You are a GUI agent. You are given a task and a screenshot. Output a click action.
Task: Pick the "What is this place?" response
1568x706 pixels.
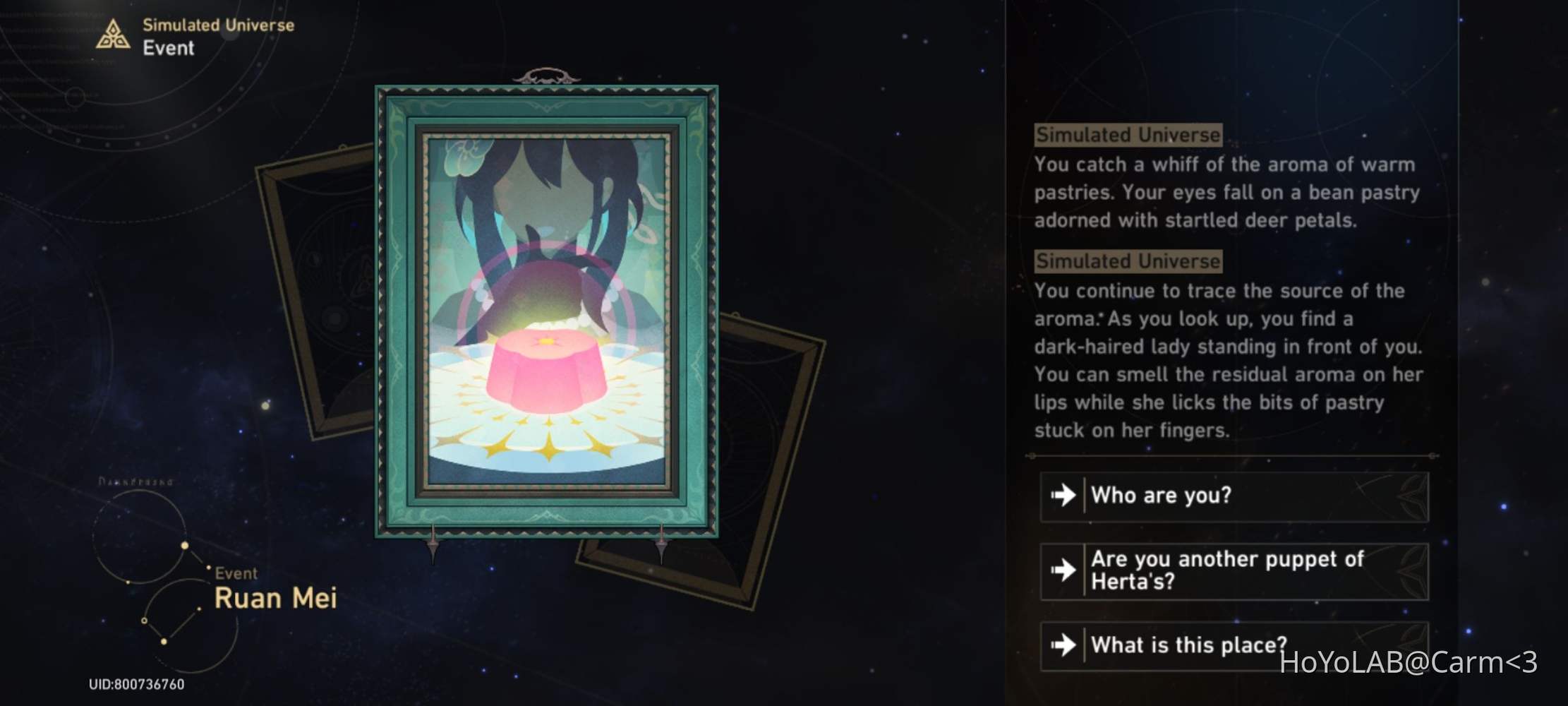point(1234,645)
